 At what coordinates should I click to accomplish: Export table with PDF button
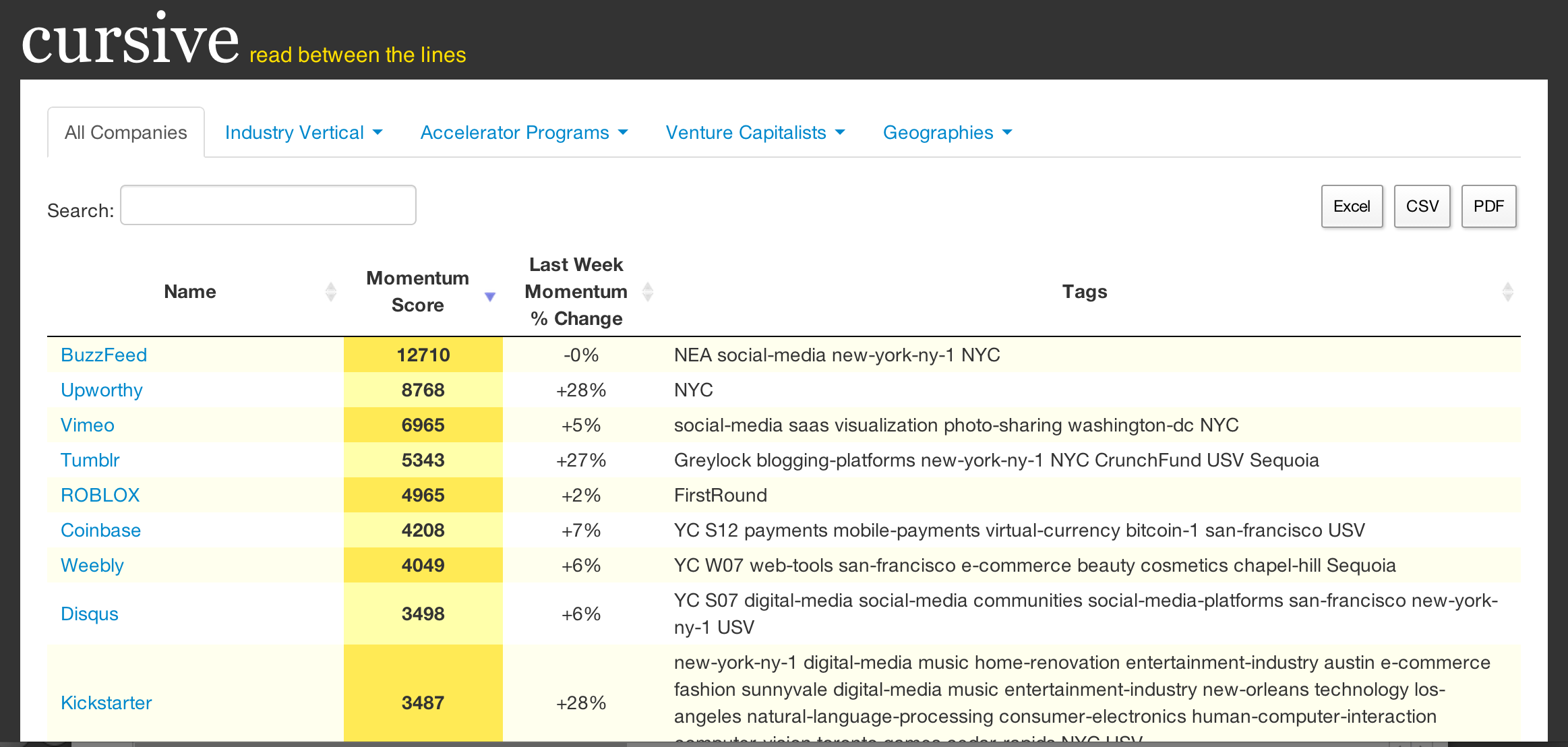(1489, 206)
